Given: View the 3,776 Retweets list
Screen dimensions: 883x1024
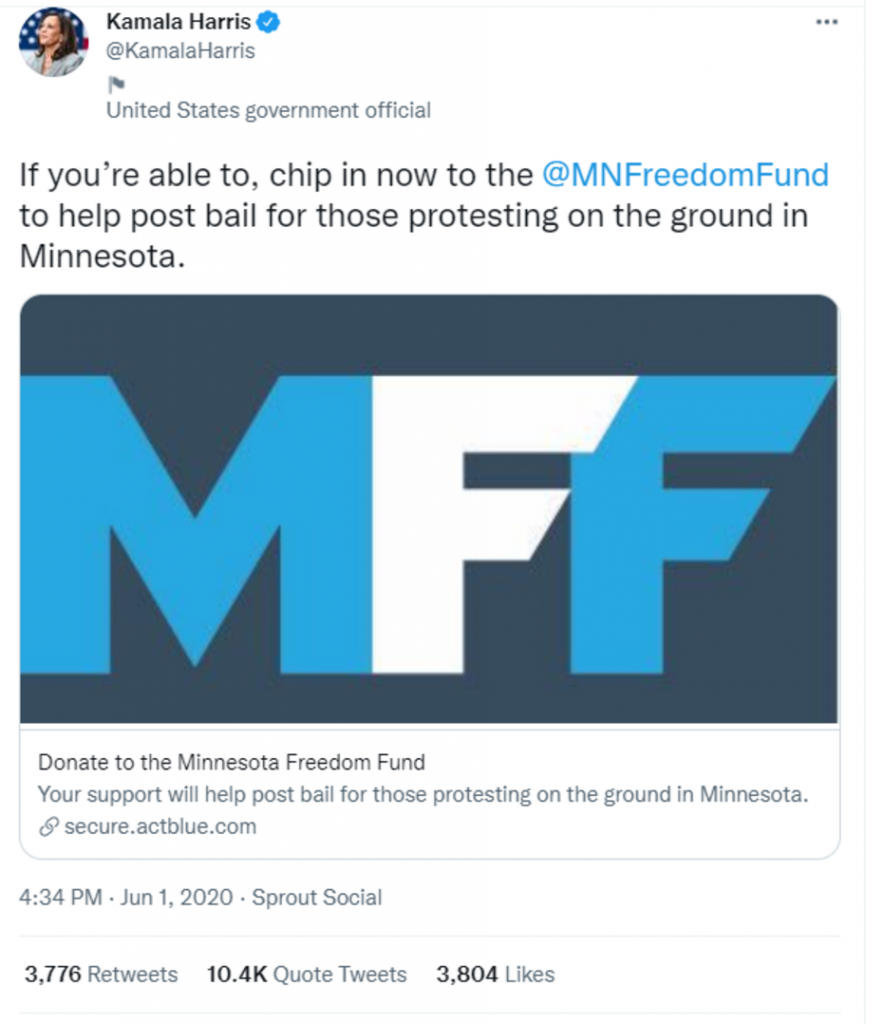Looking at the screenshot, I should click(x=99, y=974).
